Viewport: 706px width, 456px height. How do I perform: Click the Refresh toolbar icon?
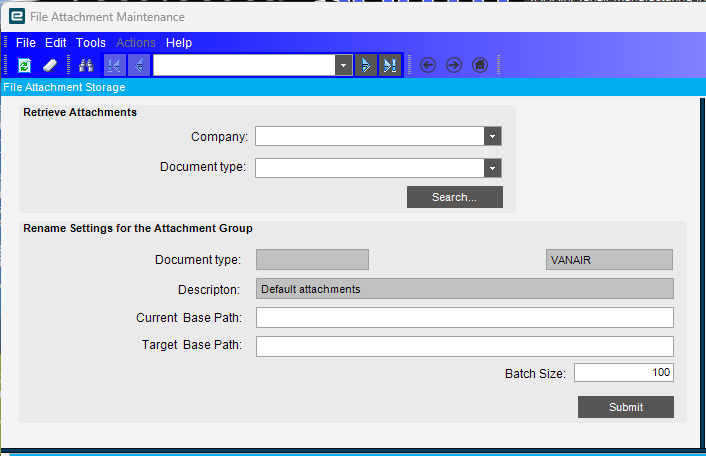tap(24, 66)
